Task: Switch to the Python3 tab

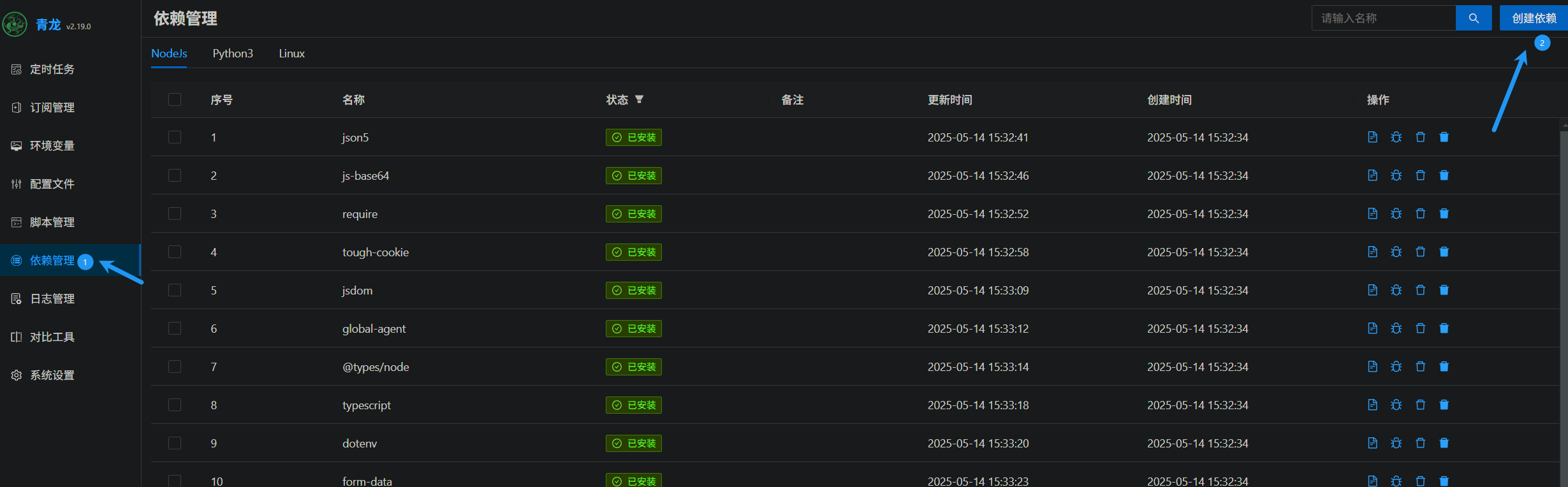Action: tap(233, 54)
